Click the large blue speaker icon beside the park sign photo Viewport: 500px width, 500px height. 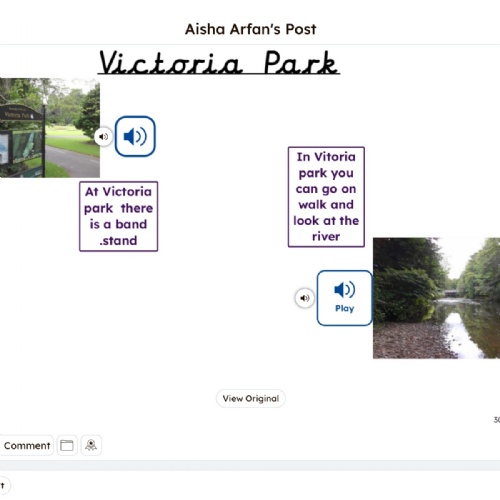(x=135, y=136)
